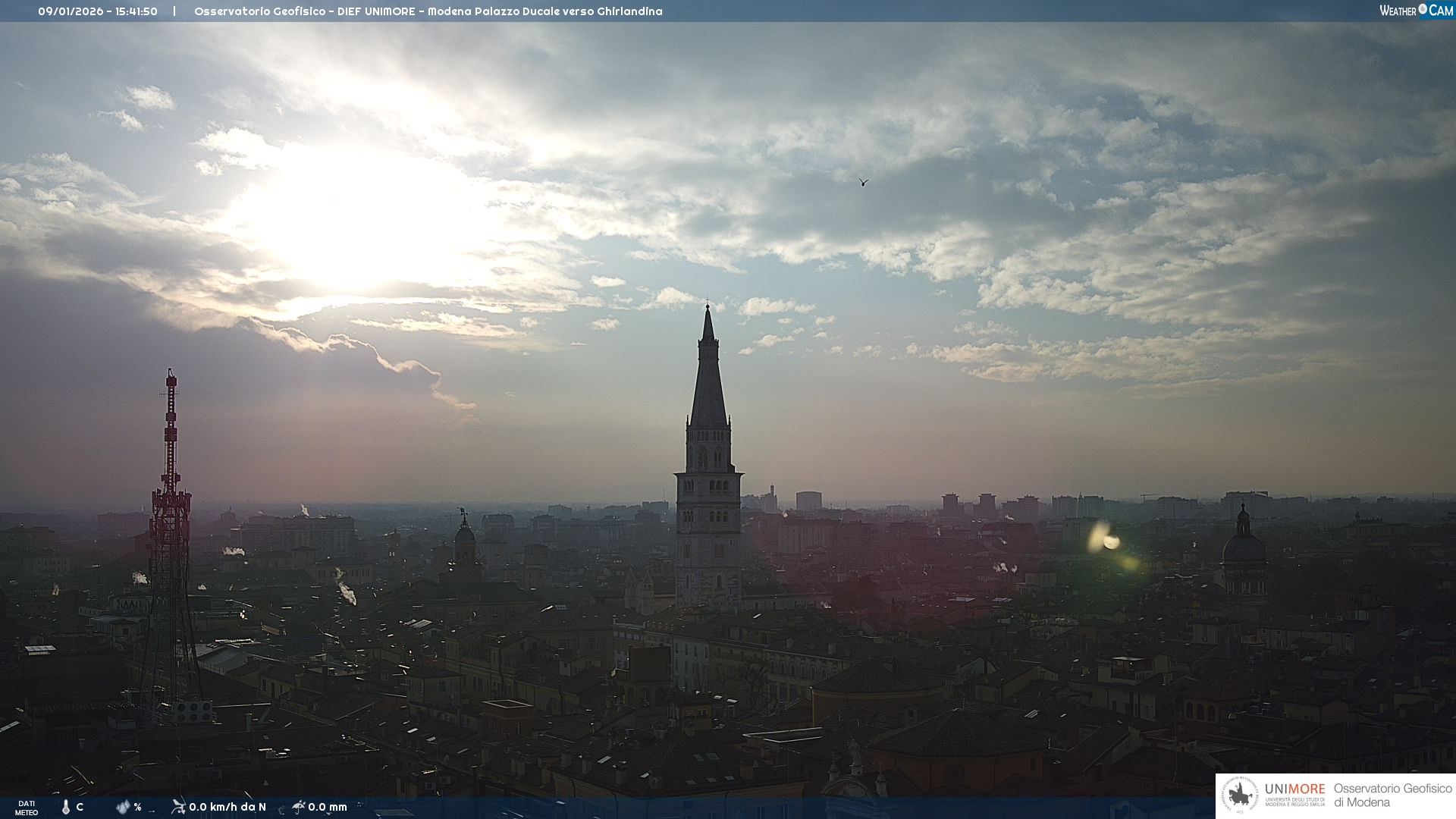Screen dimensions: 1456x819
Task: Click the 0.0 mm rainfall reading
Action: tap(328, 807)
